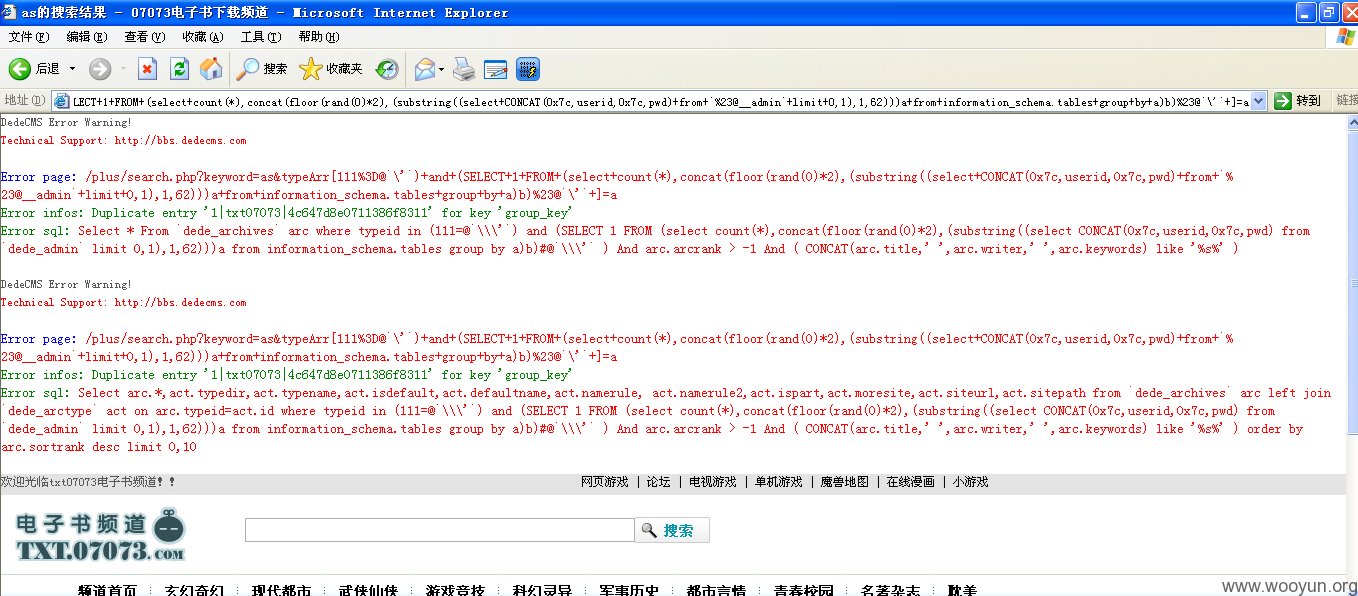Open the 军事历史 category tab

(629, 591)
